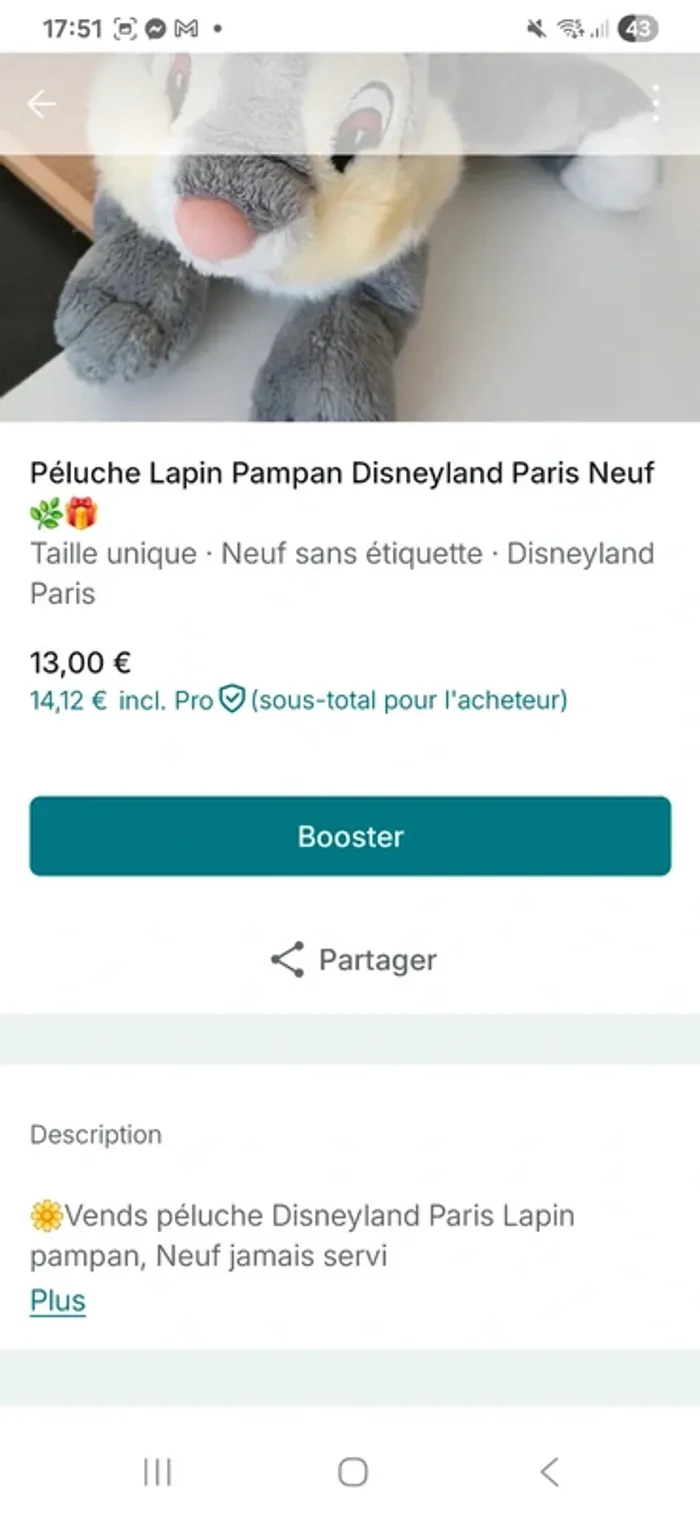The image size is (700, 1518).
Task: Tap the Pro buyer protection shield icon
Action: [232, 700]
